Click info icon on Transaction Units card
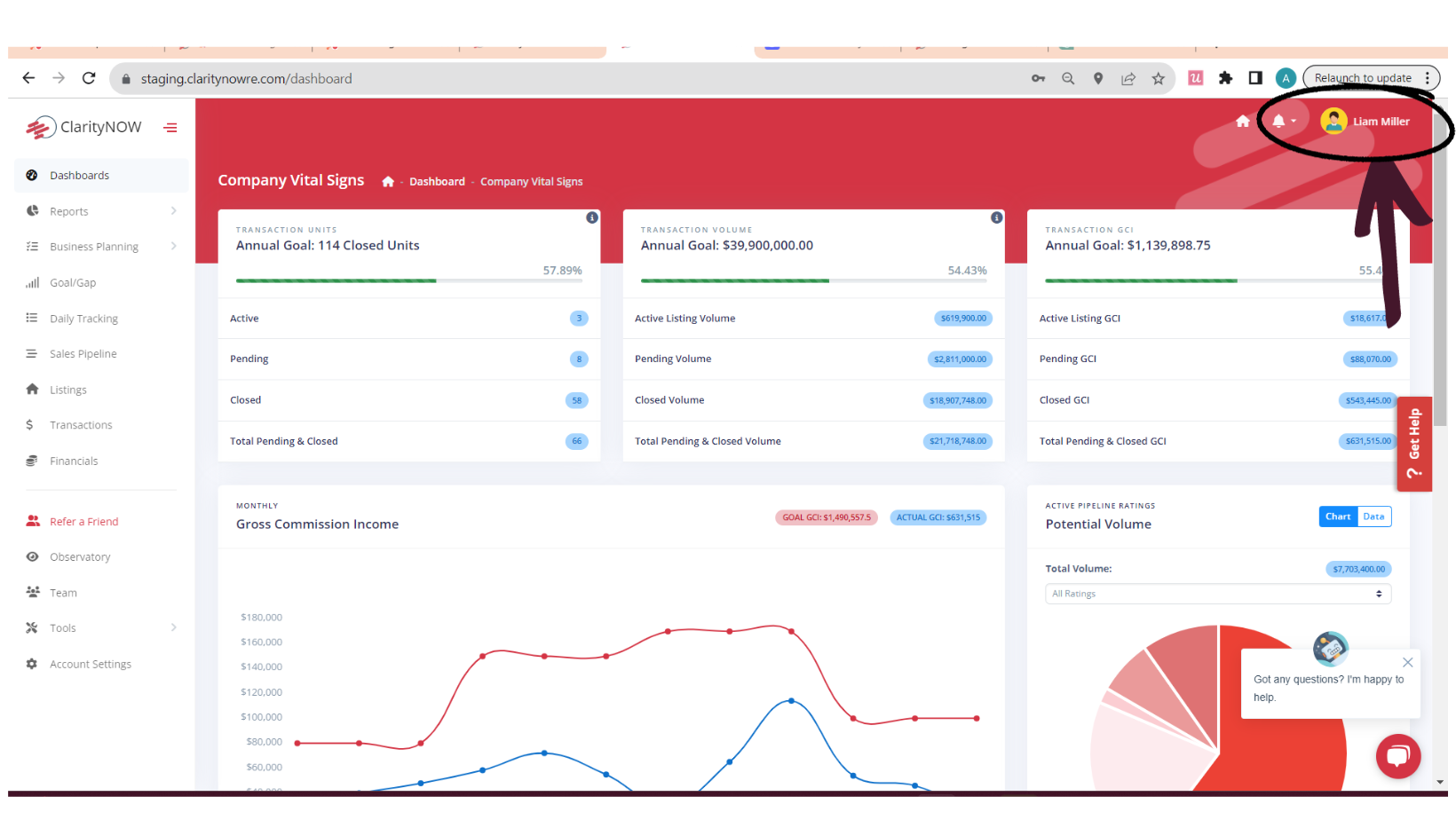The width and height of the screenshot is (1456, 820). pos(592,217)
